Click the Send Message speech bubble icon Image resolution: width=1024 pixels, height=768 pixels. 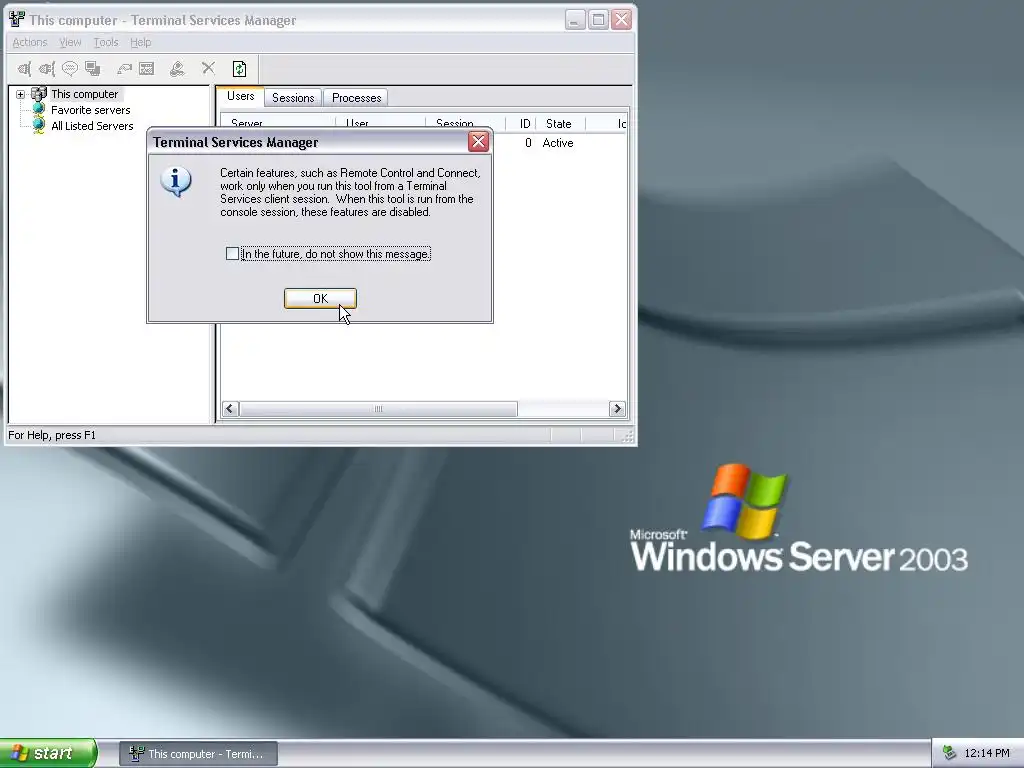point(69,69)
